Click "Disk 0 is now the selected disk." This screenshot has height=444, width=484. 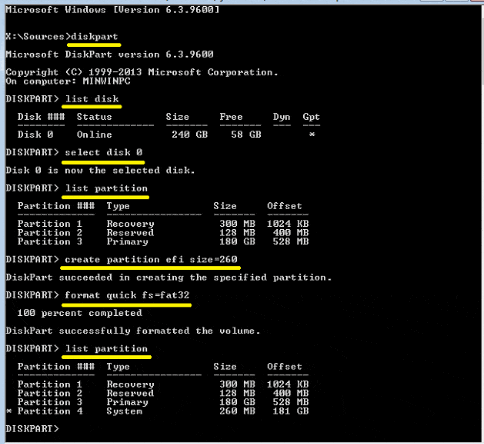click(x=100, y=171)
